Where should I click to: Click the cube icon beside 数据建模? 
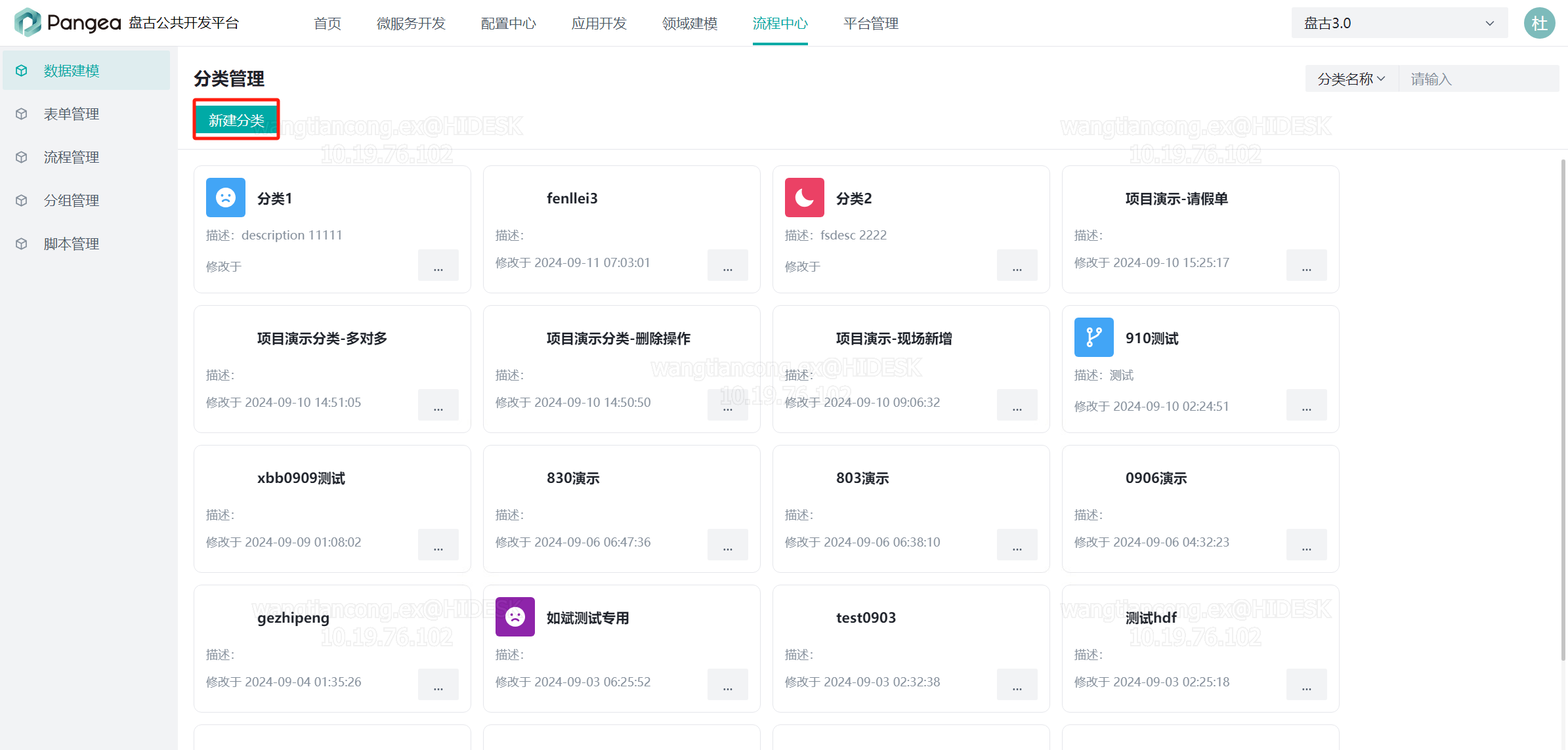point(22,70)
